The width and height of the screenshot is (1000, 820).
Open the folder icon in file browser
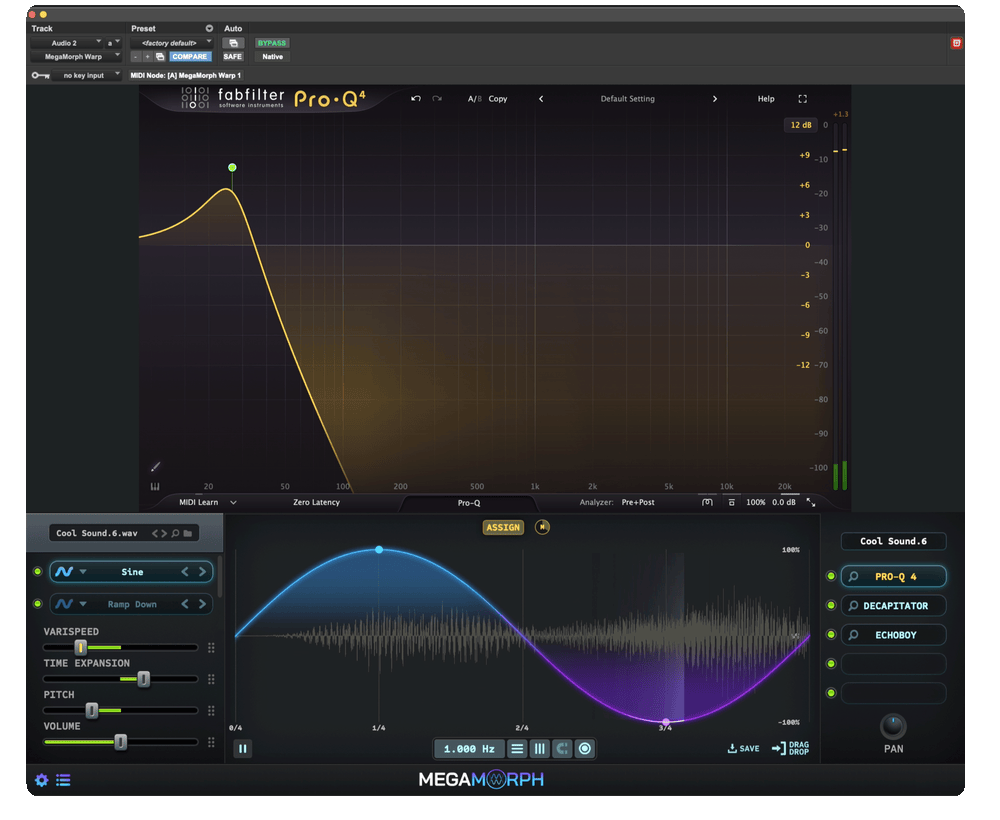(x=188, y=533)
